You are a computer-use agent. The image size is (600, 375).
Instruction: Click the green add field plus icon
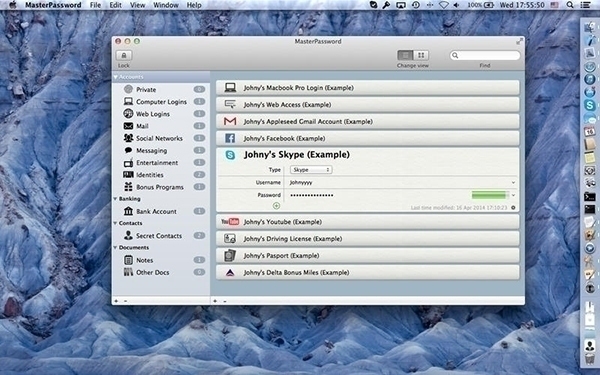pyautogui.click(x=276, y=206)
